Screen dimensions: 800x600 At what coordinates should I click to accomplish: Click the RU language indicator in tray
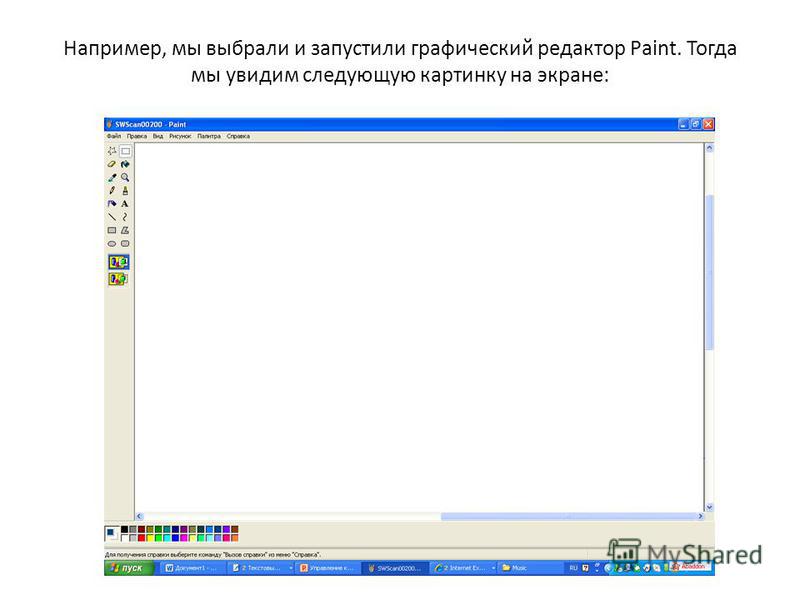574,567
